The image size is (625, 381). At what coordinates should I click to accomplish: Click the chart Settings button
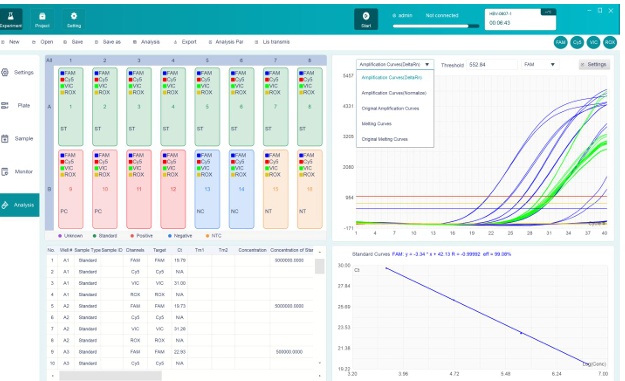[x=594, y=65]
